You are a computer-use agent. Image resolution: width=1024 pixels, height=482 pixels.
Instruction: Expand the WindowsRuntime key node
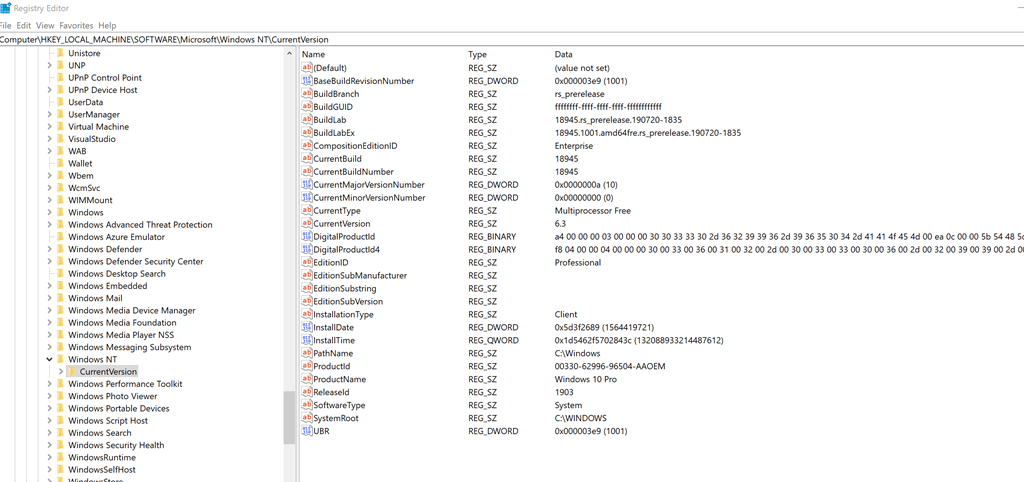pos(50,457)
